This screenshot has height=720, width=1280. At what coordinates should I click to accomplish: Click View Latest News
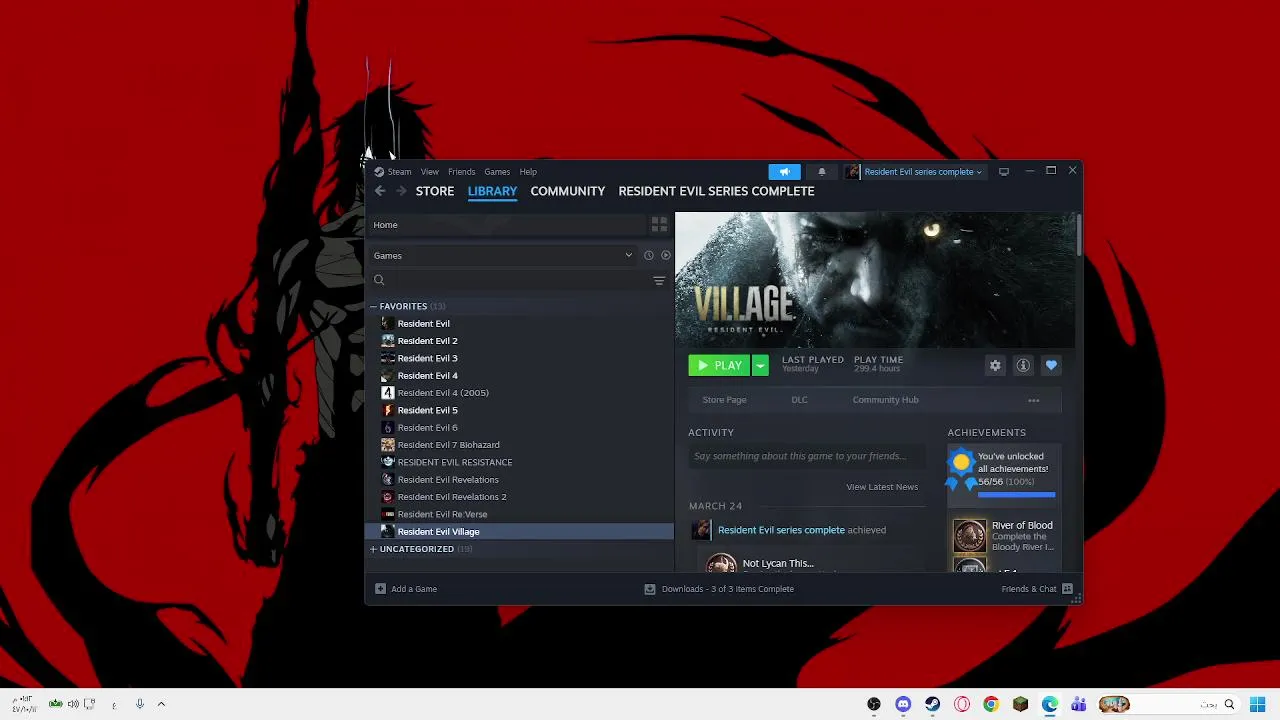coord(882,487)
